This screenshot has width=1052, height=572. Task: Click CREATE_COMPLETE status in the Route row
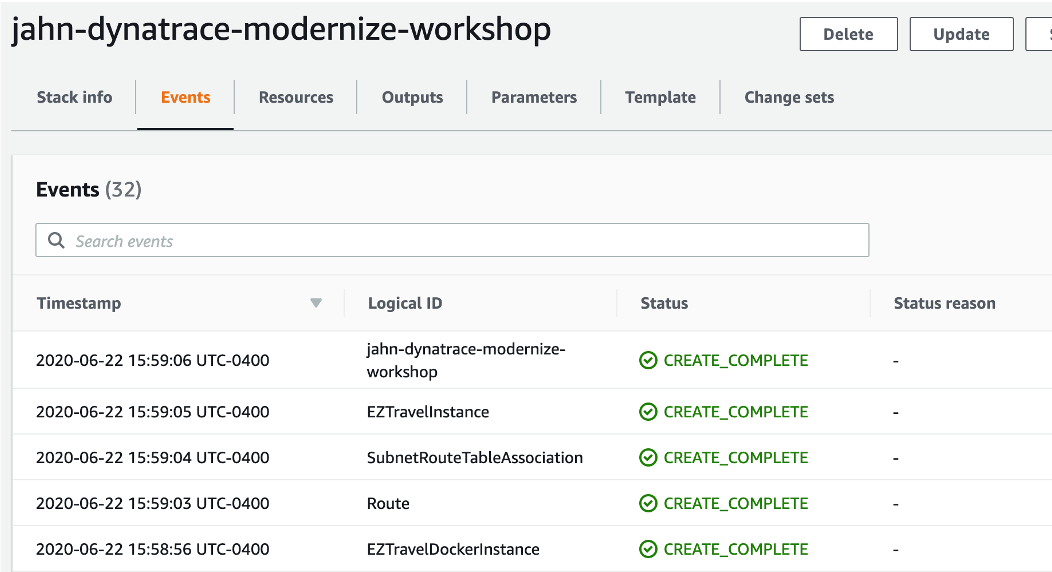tap(736, 503)
